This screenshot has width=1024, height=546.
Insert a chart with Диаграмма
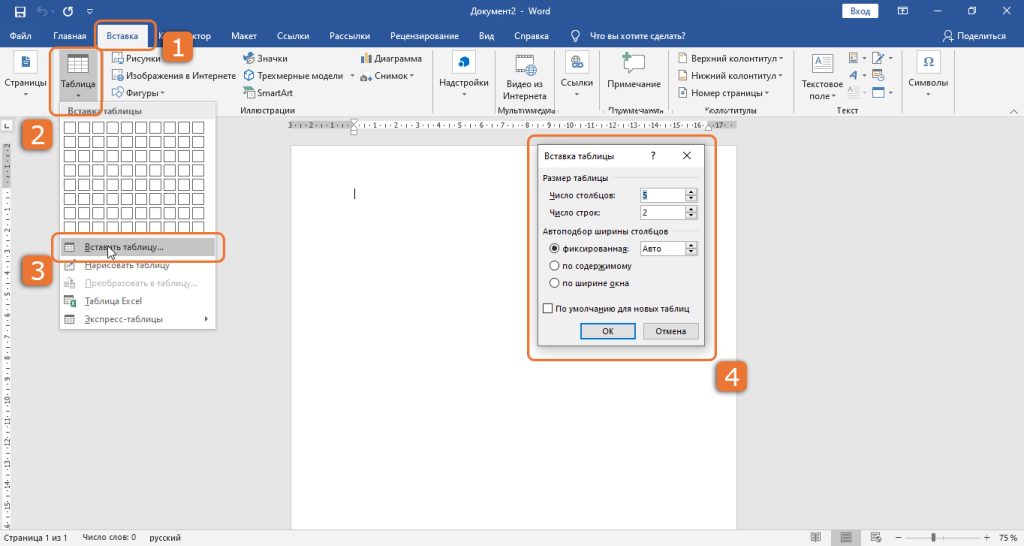pyautogui.click(x=391, y=58)
